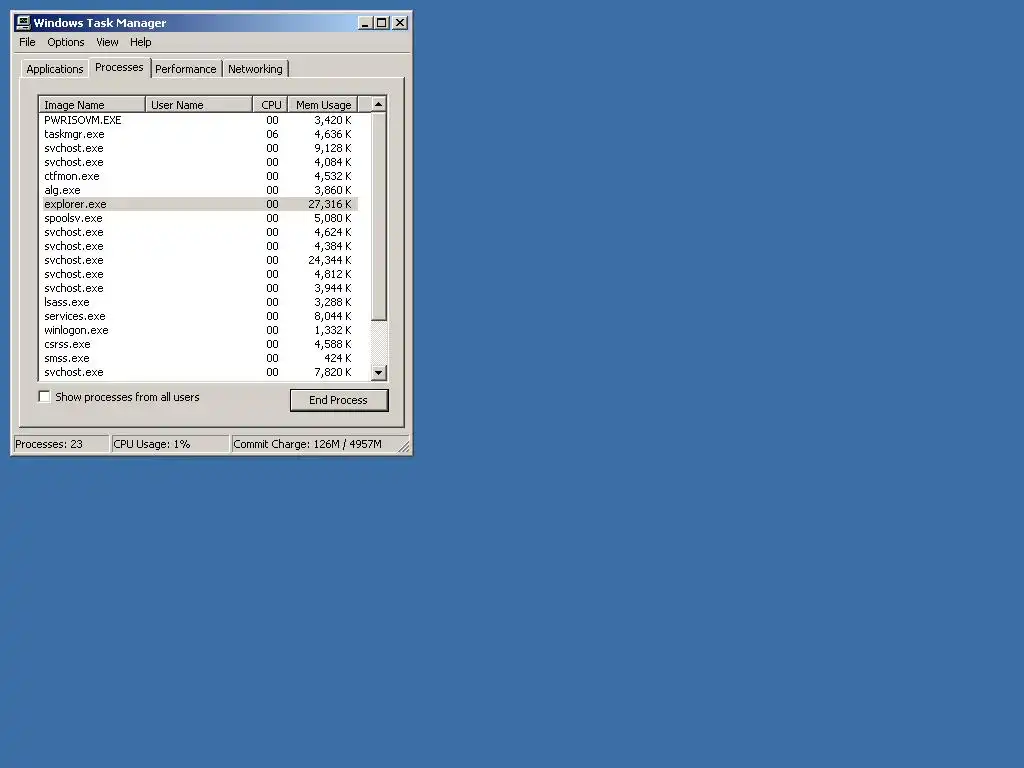The height and width of the screenshot is (768, 1024).
Task: Select svchost.exe using 24,344 K
Action: 200,260
